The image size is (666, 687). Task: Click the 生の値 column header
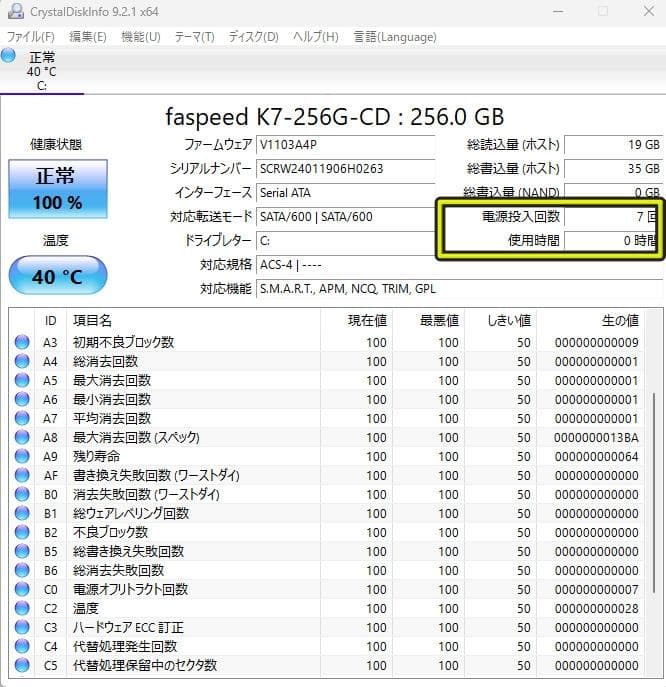(x=590, y=321)
